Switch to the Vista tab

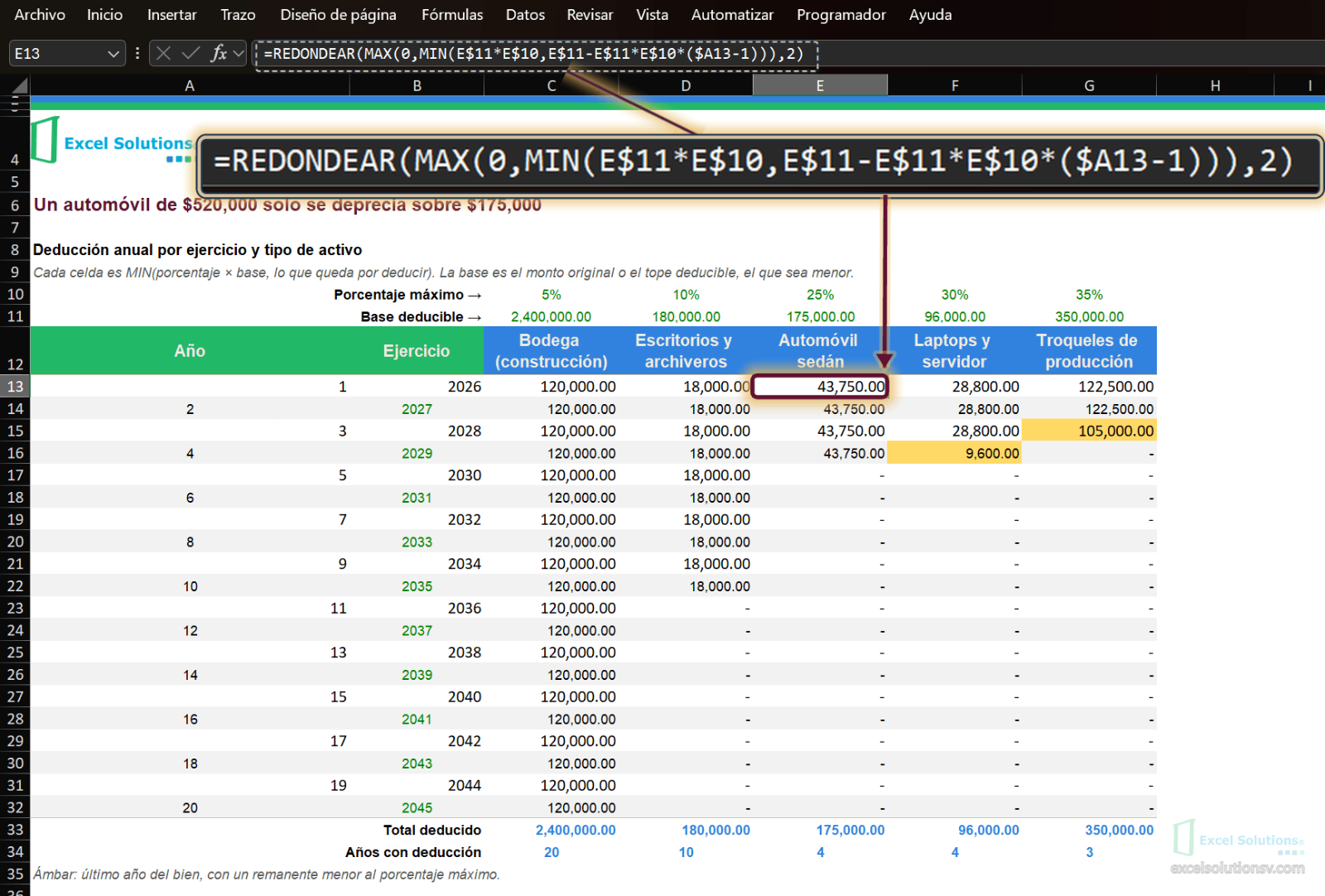[652, 15]
